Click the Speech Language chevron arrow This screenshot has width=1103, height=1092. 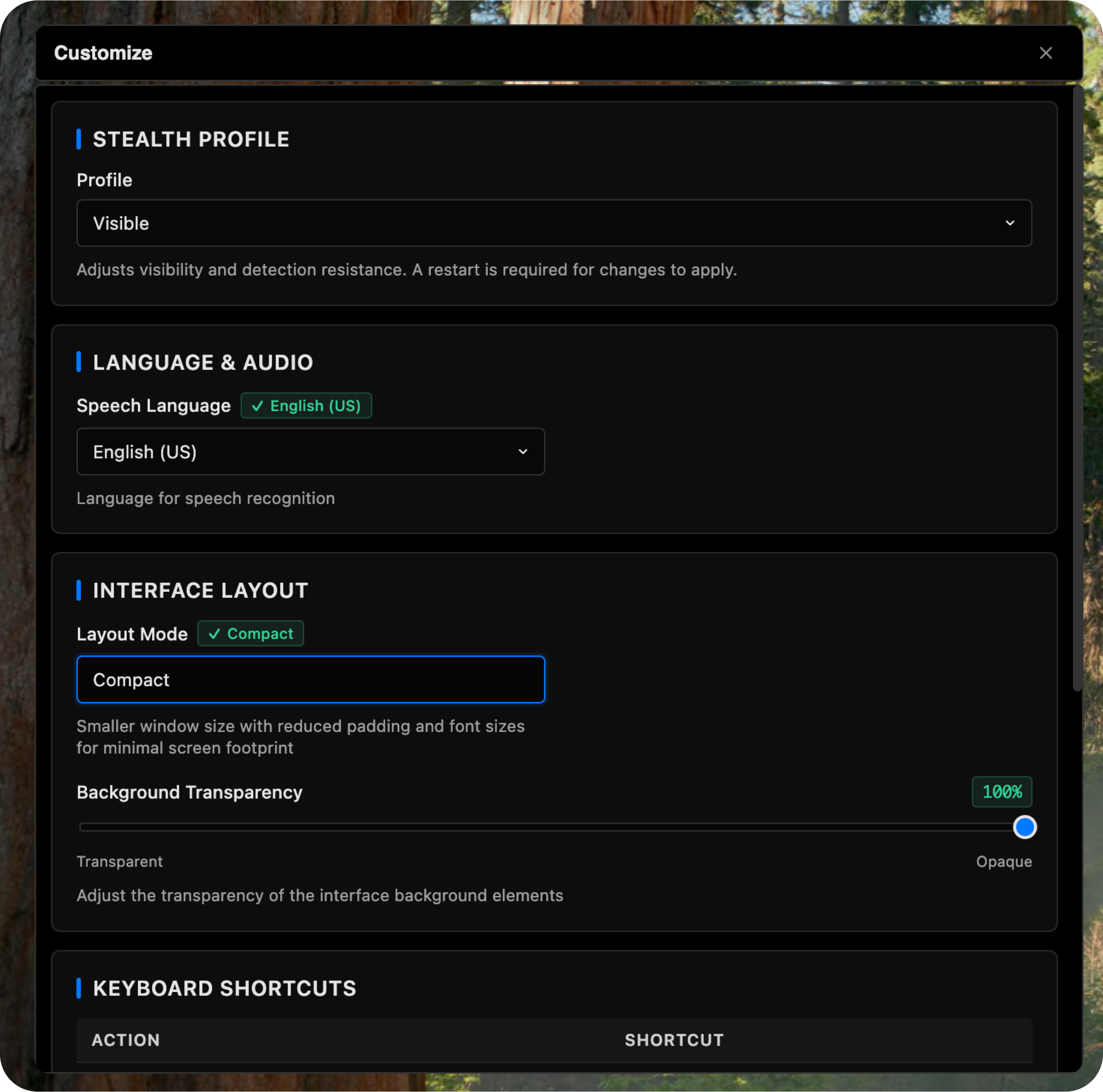[x=523, y=451]
